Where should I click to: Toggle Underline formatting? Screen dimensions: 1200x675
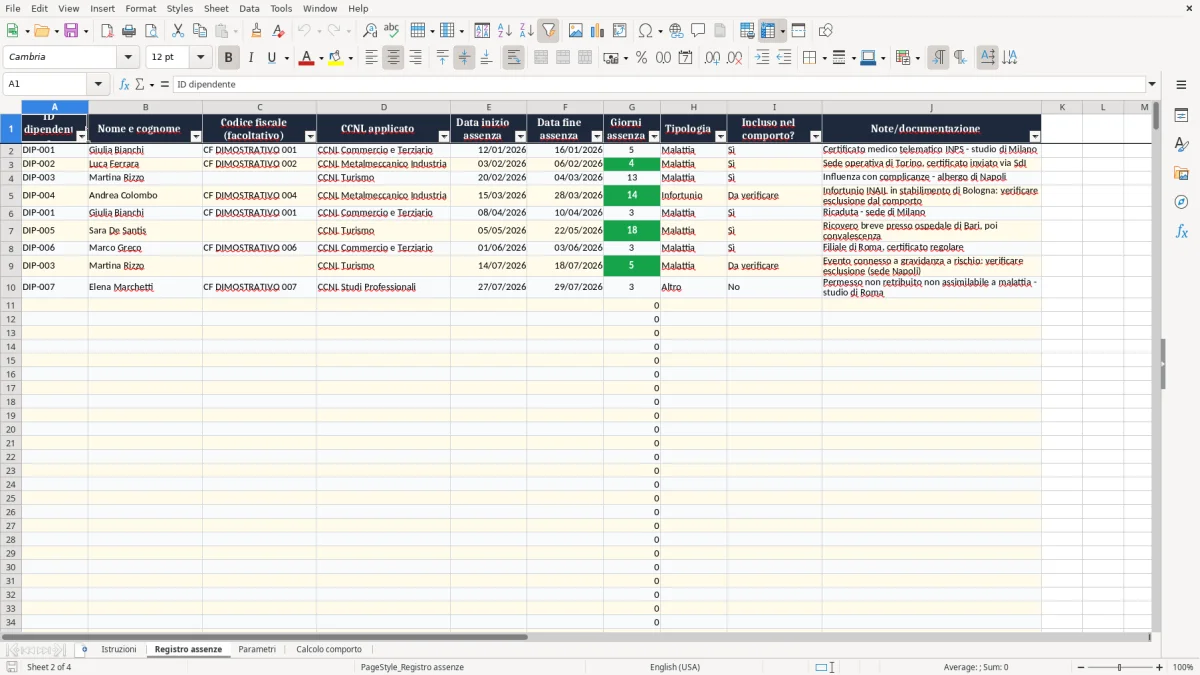click(271, 58)
